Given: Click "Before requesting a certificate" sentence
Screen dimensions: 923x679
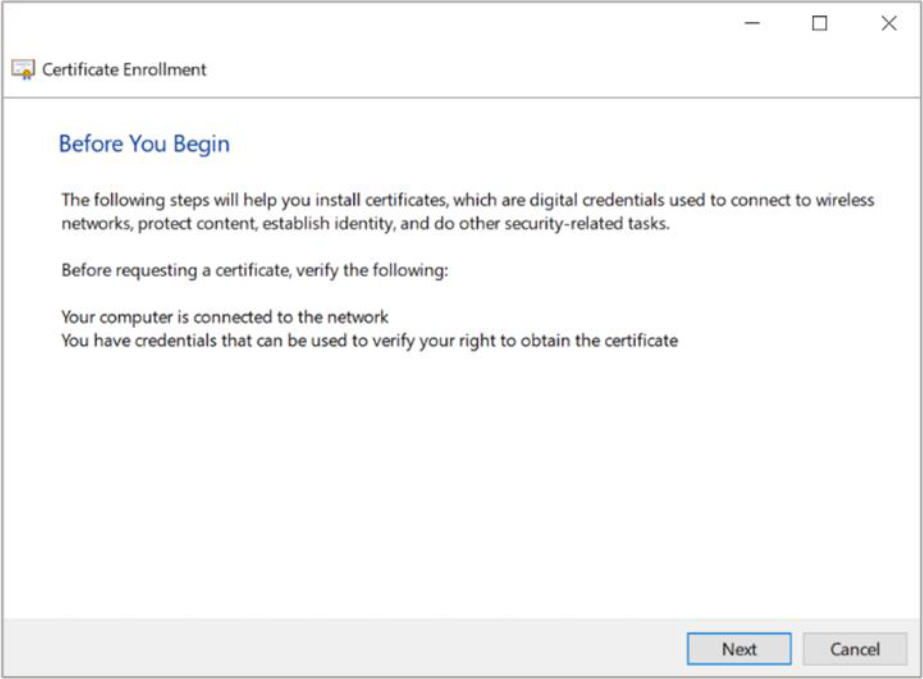Looking at the screenshot, I should coord(255,270).
